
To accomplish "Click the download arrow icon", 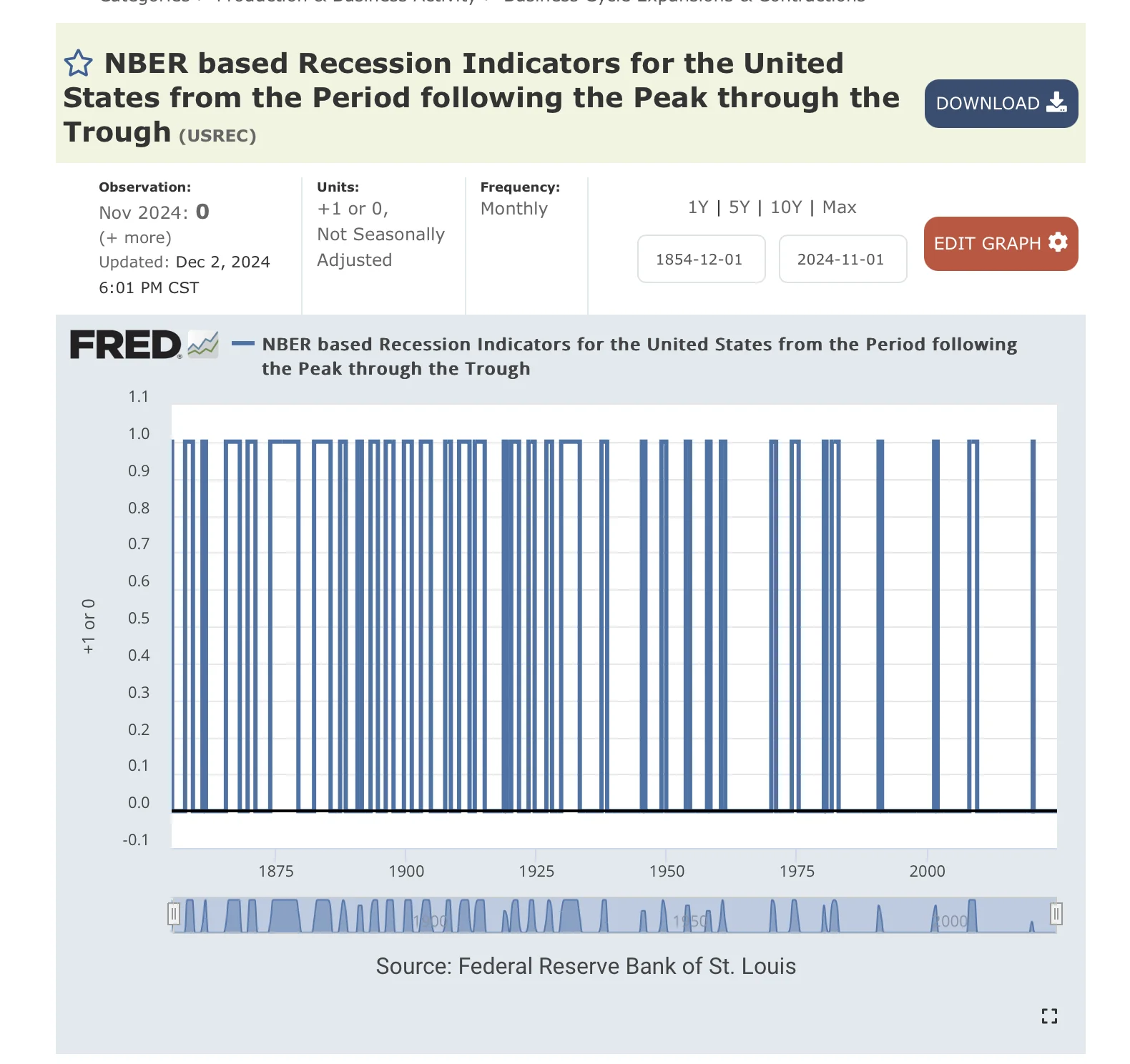I will point(1056,103).
